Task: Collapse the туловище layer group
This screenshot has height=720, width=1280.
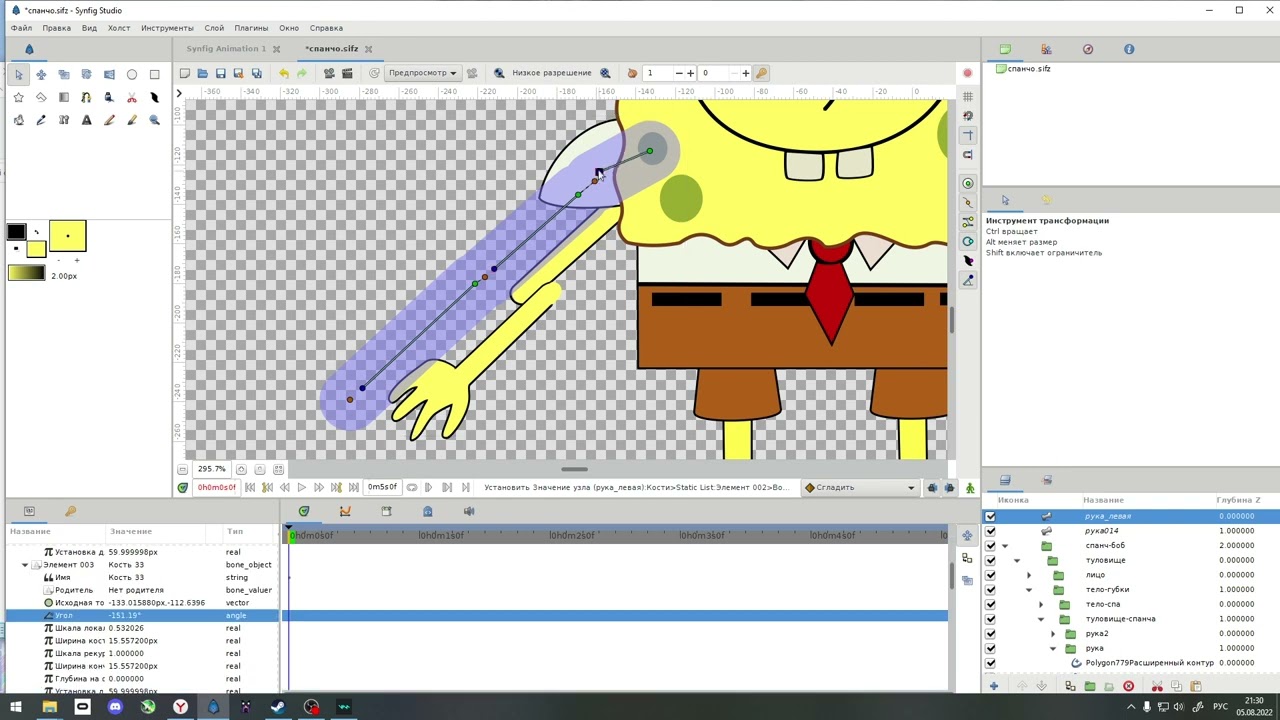Action: pyautogui.click(x=1017, y=560)
